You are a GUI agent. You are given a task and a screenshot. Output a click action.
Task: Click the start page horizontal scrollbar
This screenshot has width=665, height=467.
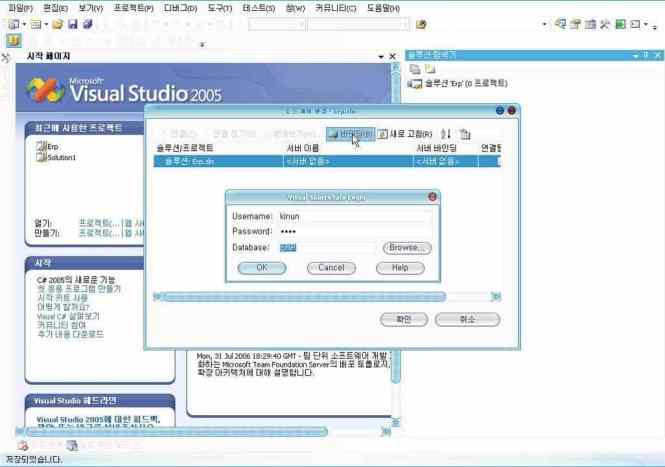tap(203, 432)
